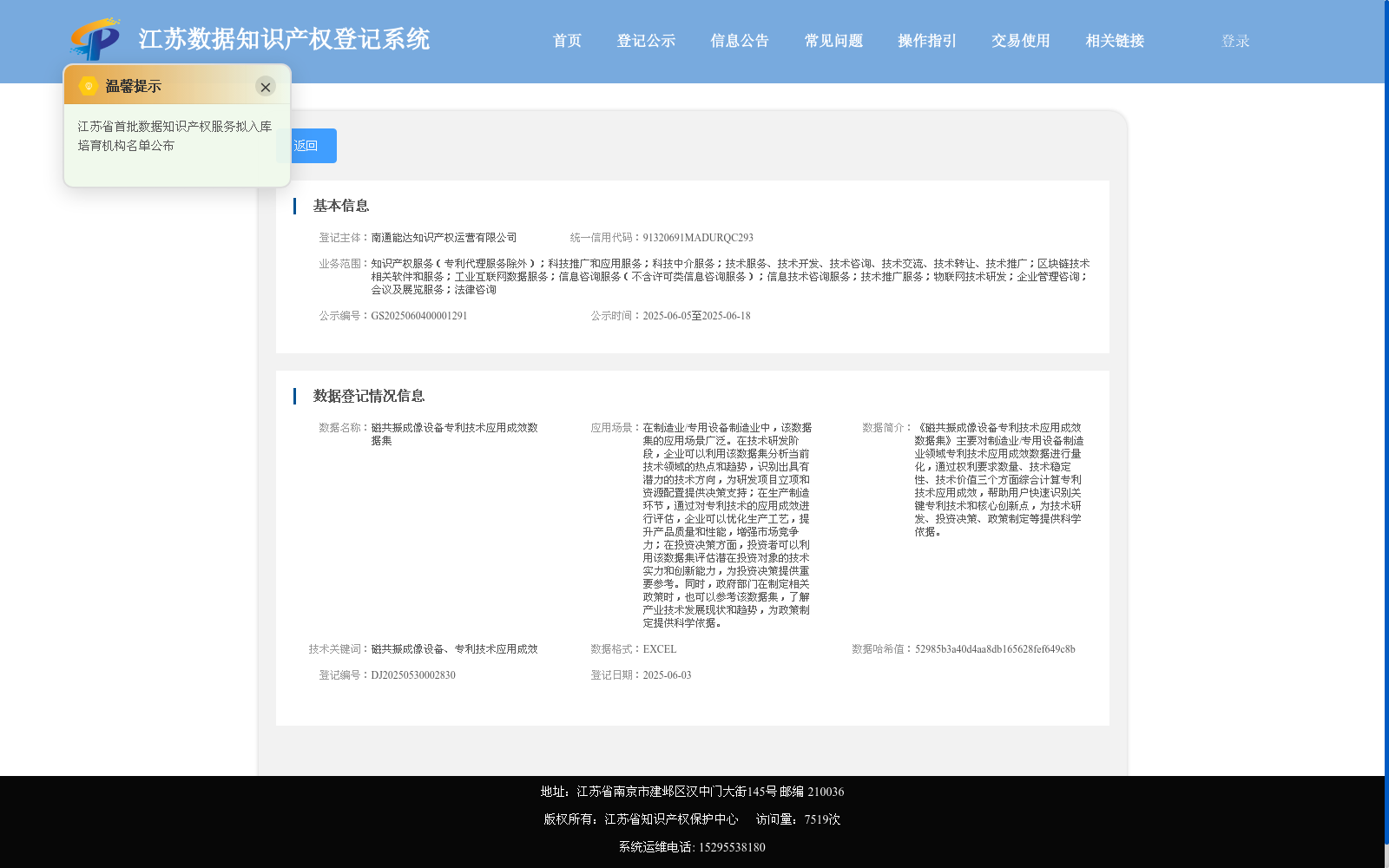Select registration number DJ20250530002830
The image size is (1389, 868).
(413, 675)
